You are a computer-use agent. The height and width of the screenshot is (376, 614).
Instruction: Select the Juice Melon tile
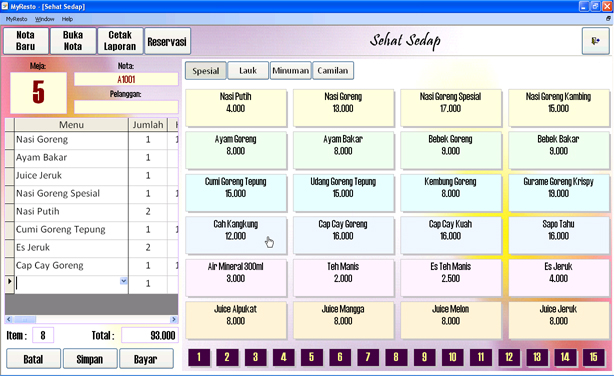(451, 320)
